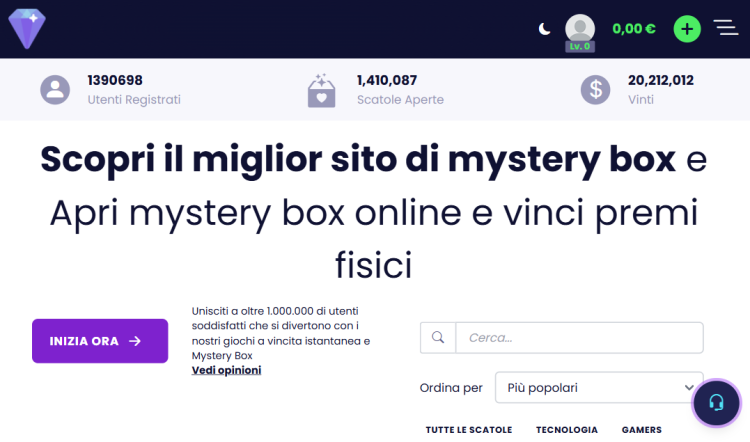Click the Lv. 0 level badge
The image size is (750, 442).
click(x=579, y=46)
